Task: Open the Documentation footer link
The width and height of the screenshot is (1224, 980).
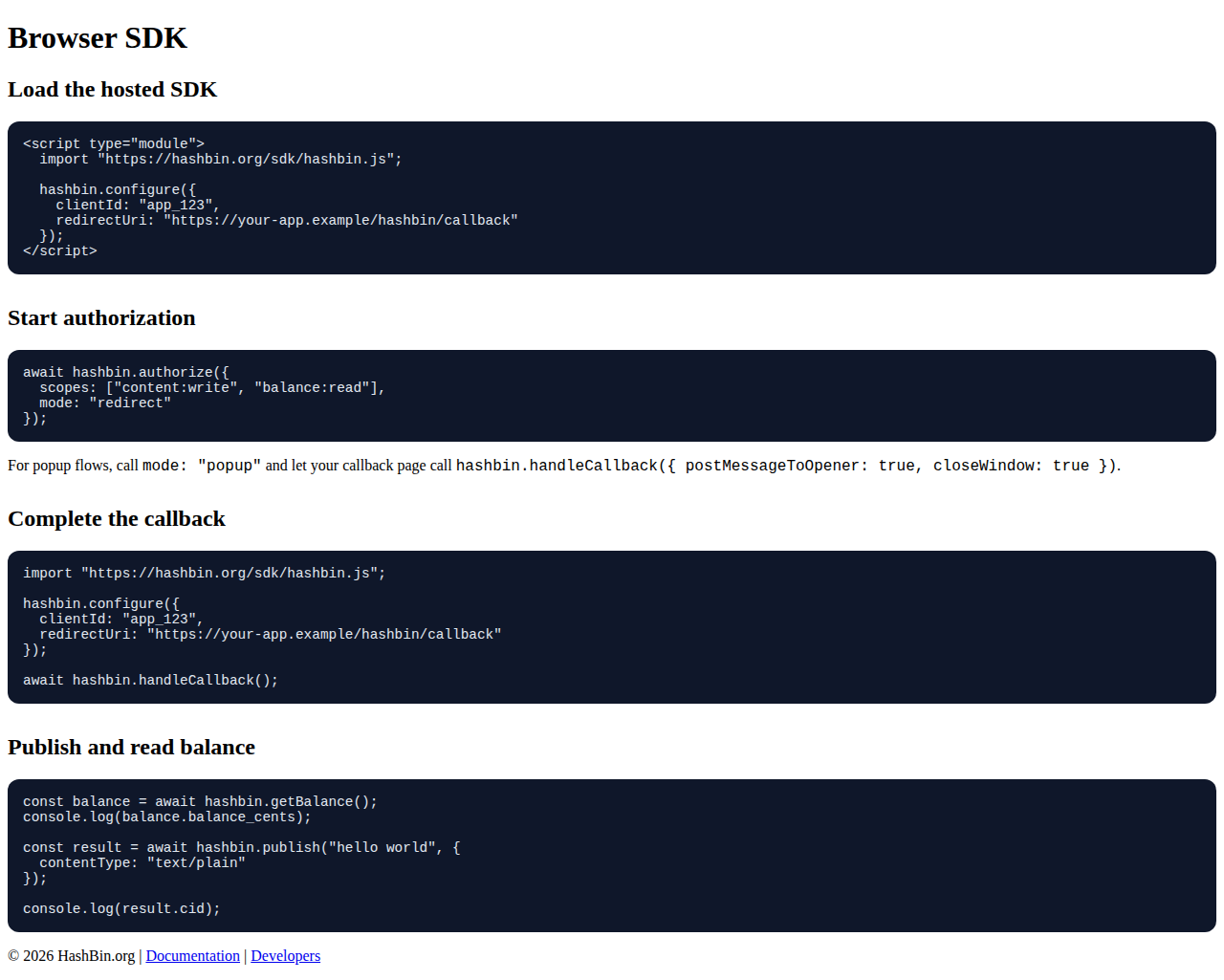Action: pyautogui.click(x=192, y=956)
